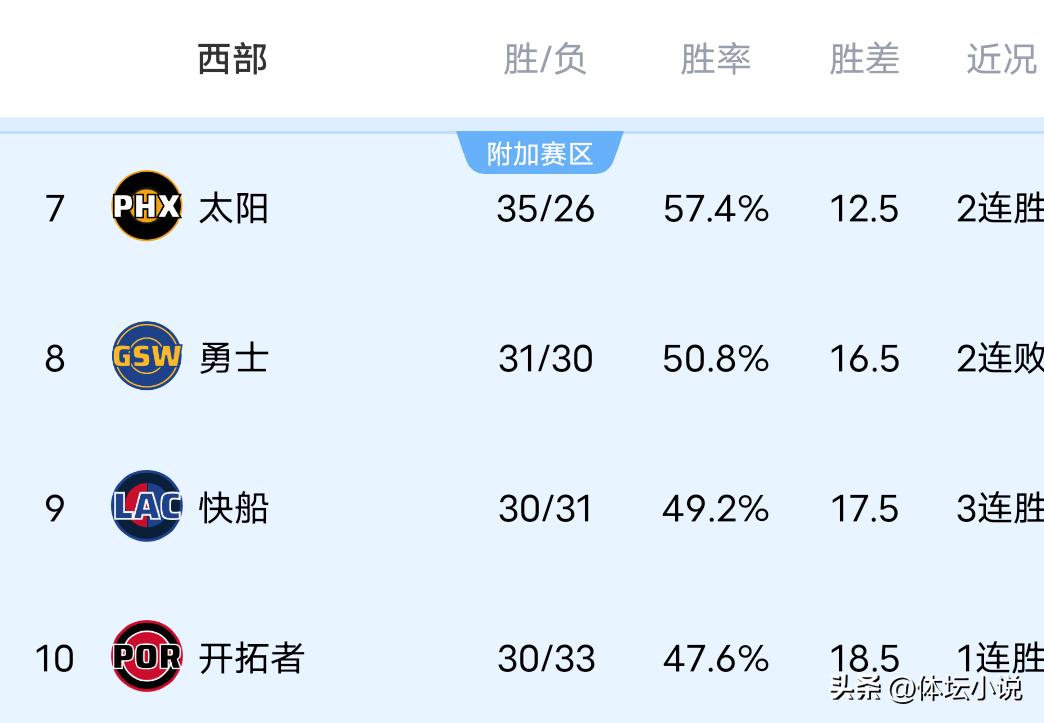Open the 太阳 team name link
Screen dimensions: 1044x723
[233, 208]
